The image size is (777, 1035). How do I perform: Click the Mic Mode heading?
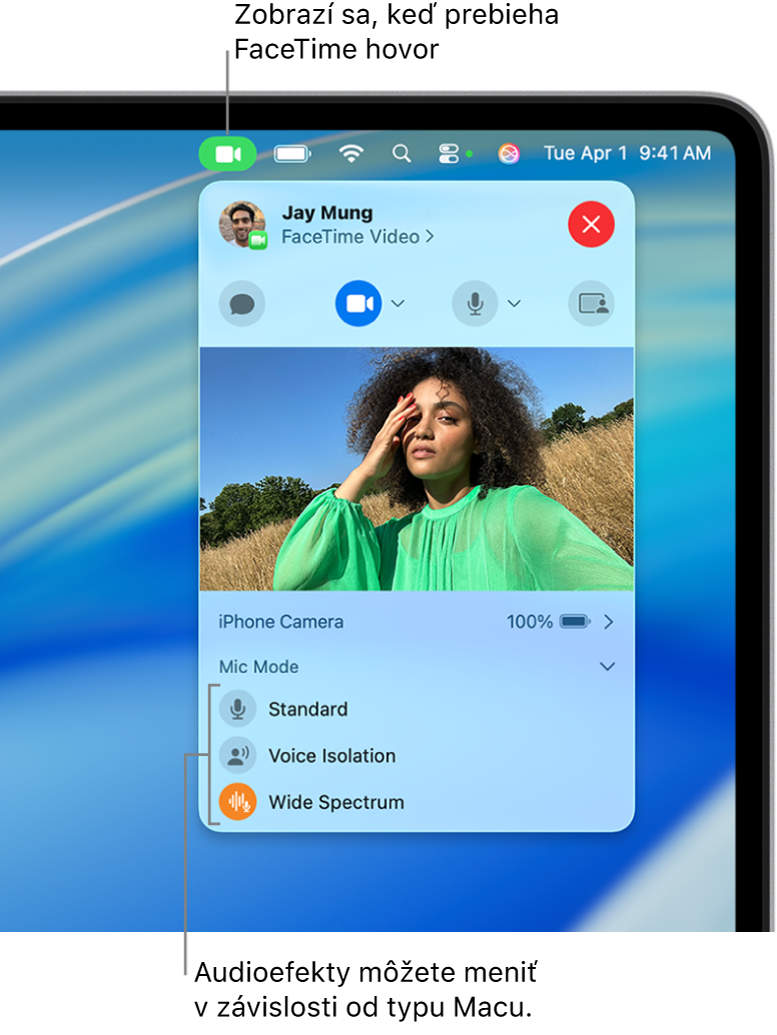tap(259, 667)
